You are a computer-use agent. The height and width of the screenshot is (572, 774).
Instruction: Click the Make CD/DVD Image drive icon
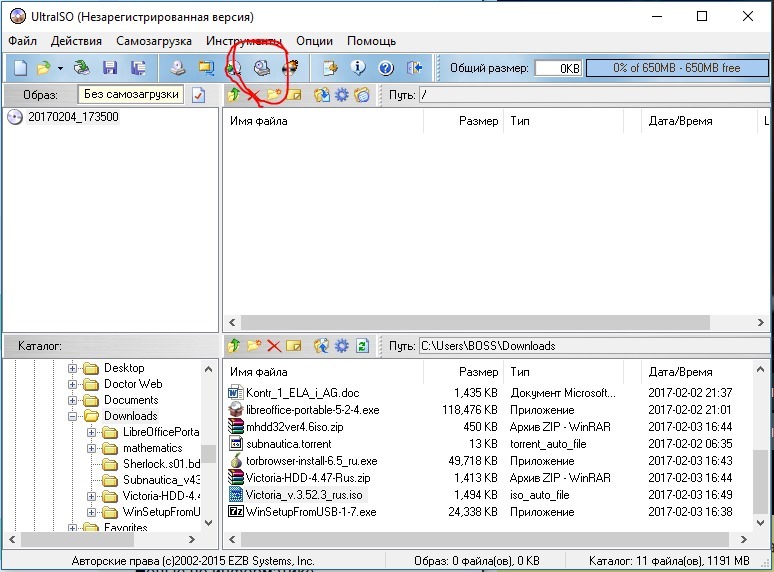(x=178, y=68)
